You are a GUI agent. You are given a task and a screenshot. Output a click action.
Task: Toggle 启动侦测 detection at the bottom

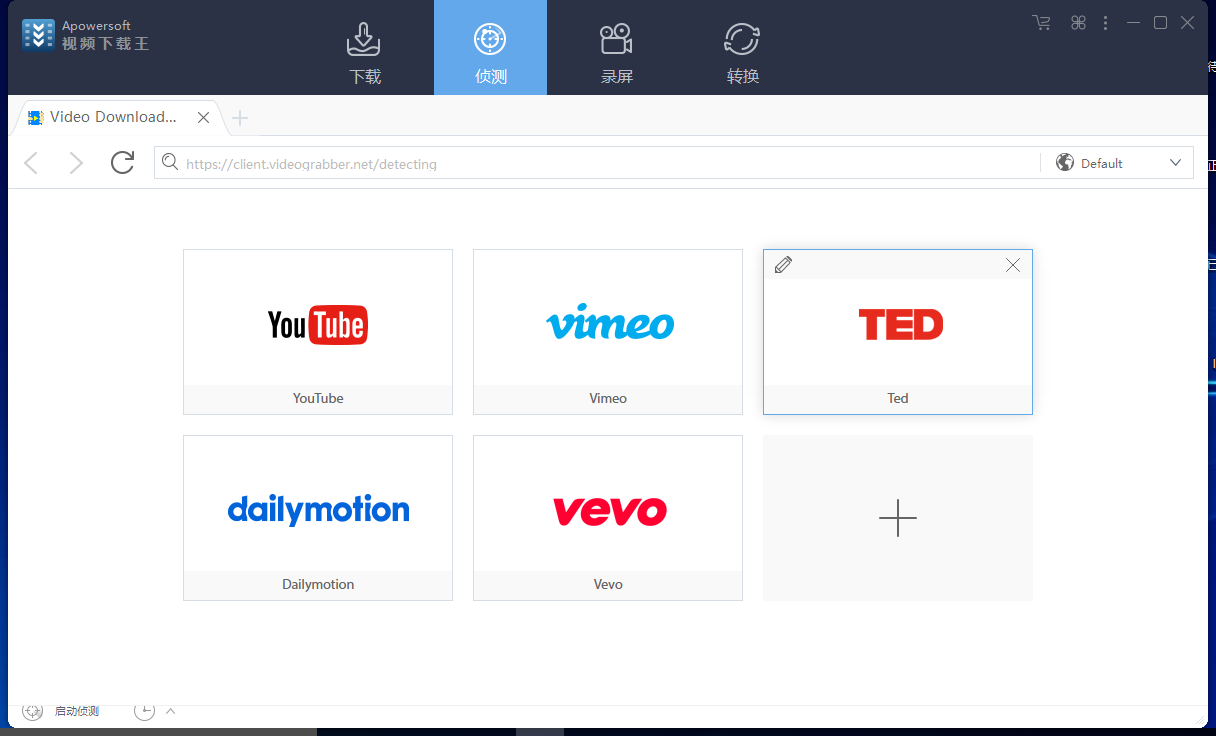click(77, 711)
